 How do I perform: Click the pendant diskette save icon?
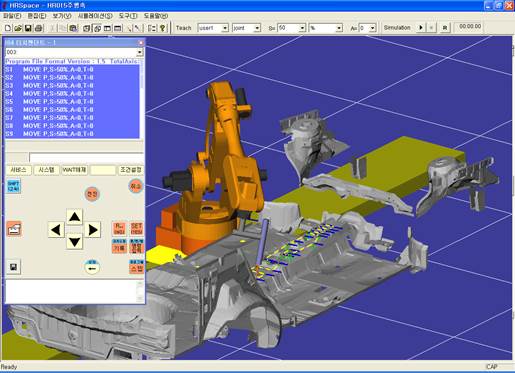pyautogui.click(x=13, y=267)
